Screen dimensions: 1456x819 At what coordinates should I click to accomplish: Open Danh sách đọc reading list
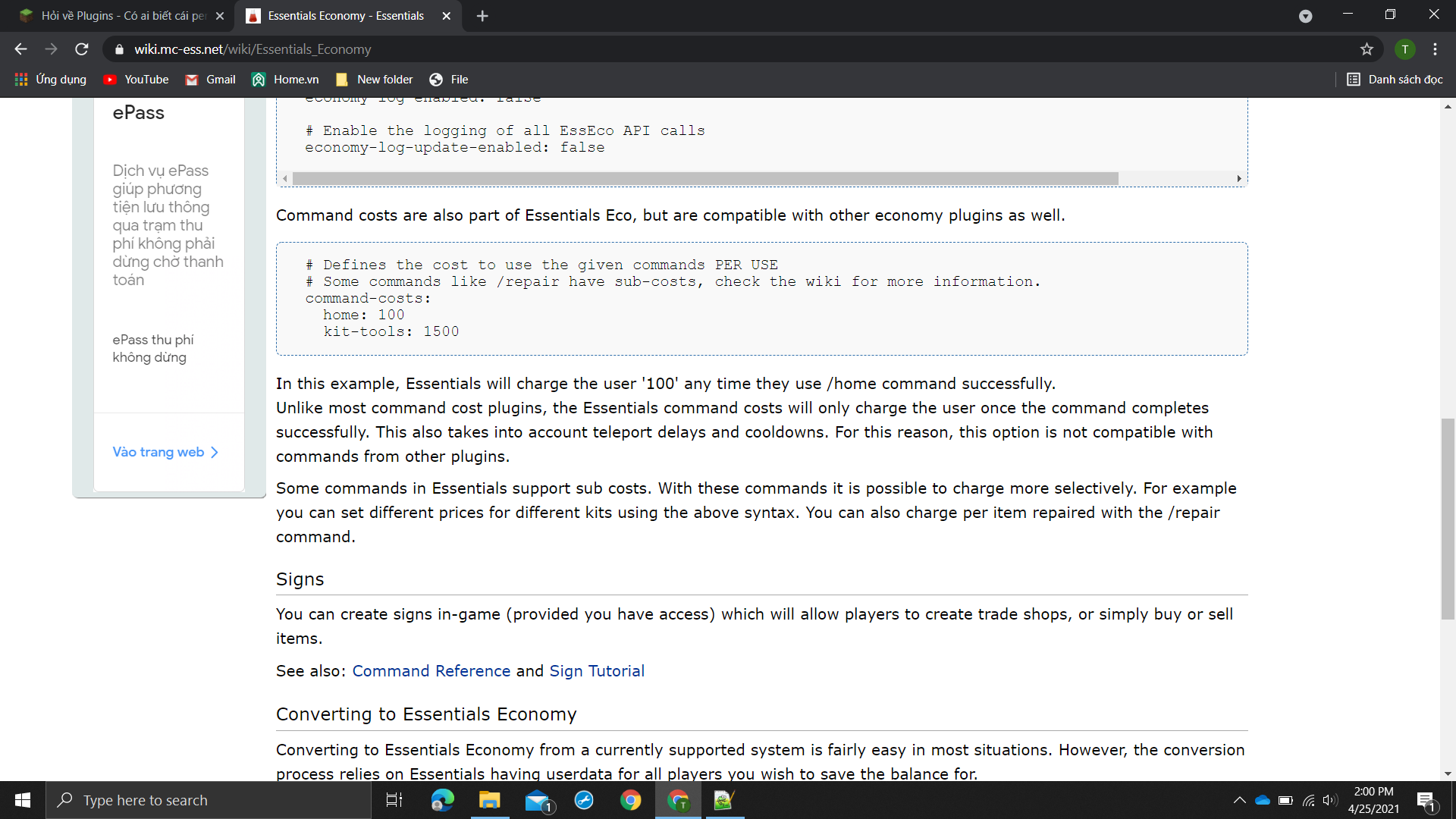[x=1395, y=80]
